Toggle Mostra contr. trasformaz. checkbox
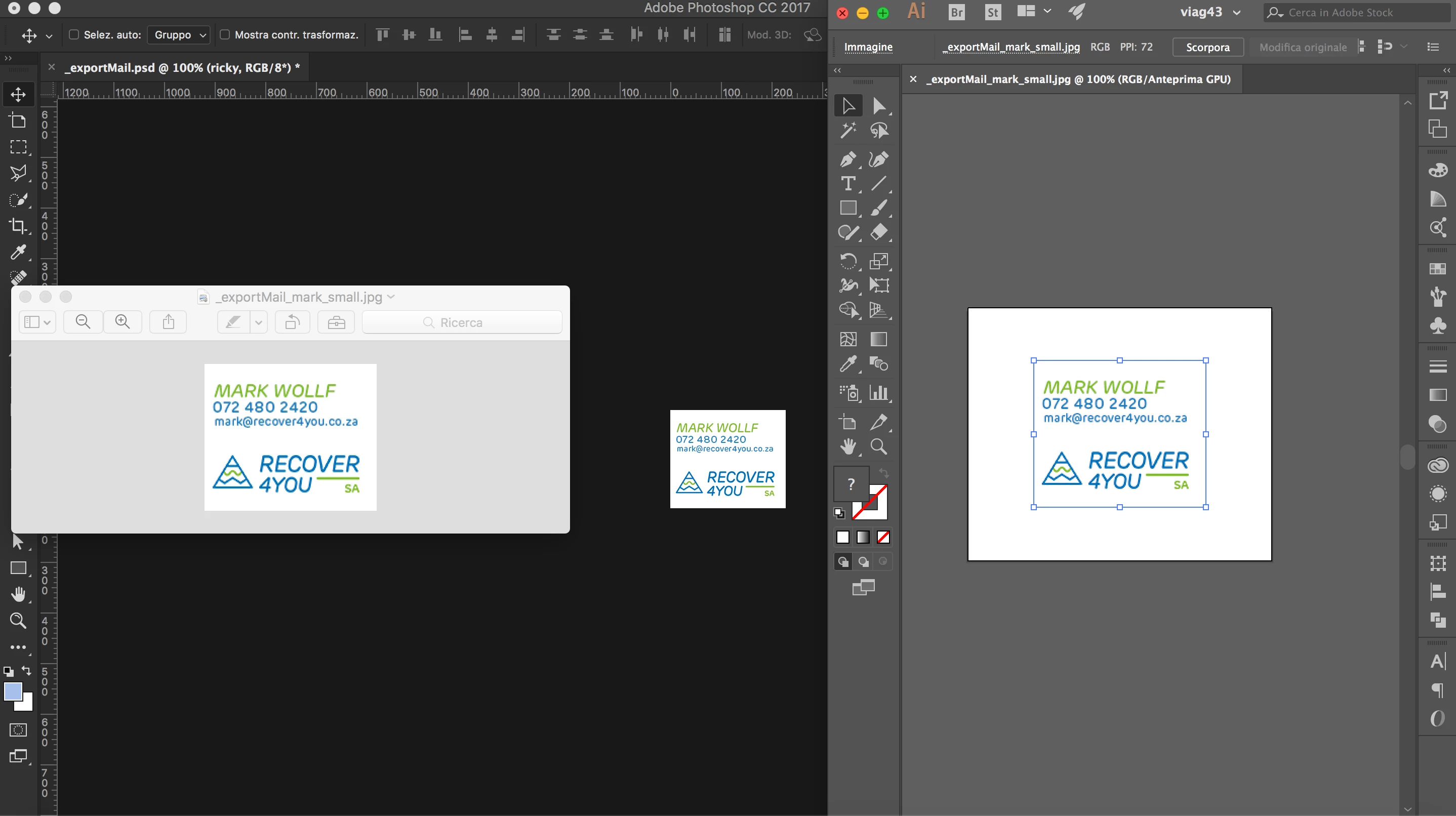The height and width of the screenshot is (816, 1456). [x=224, y=34]
